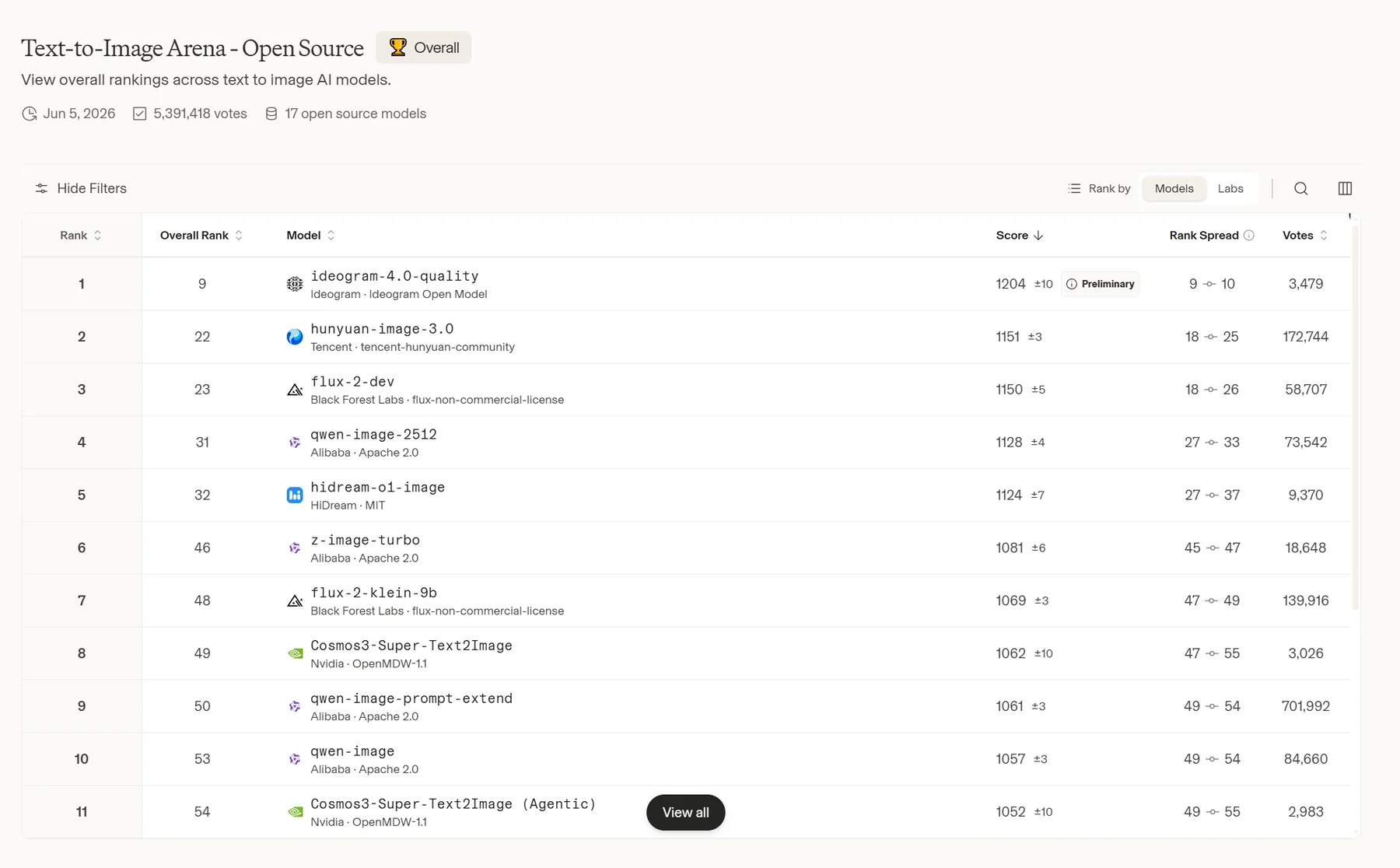Open the qwen-image-2512 model link
This screenshot has height=868, width=1400.
[x=373, y=435]
